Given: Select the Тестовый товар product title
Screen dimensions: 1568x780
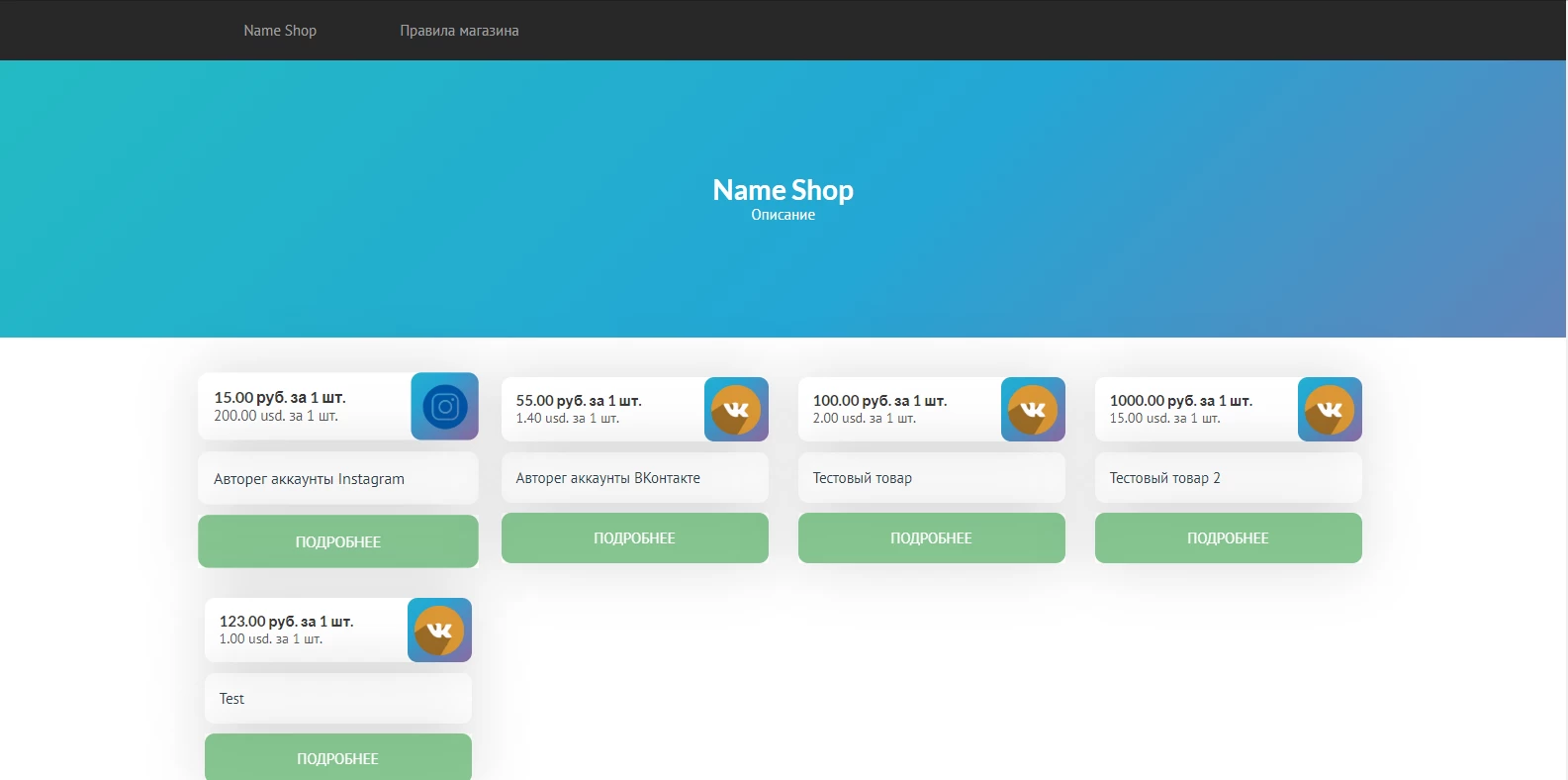Looking at the screenshot, I should pos(863,478).
